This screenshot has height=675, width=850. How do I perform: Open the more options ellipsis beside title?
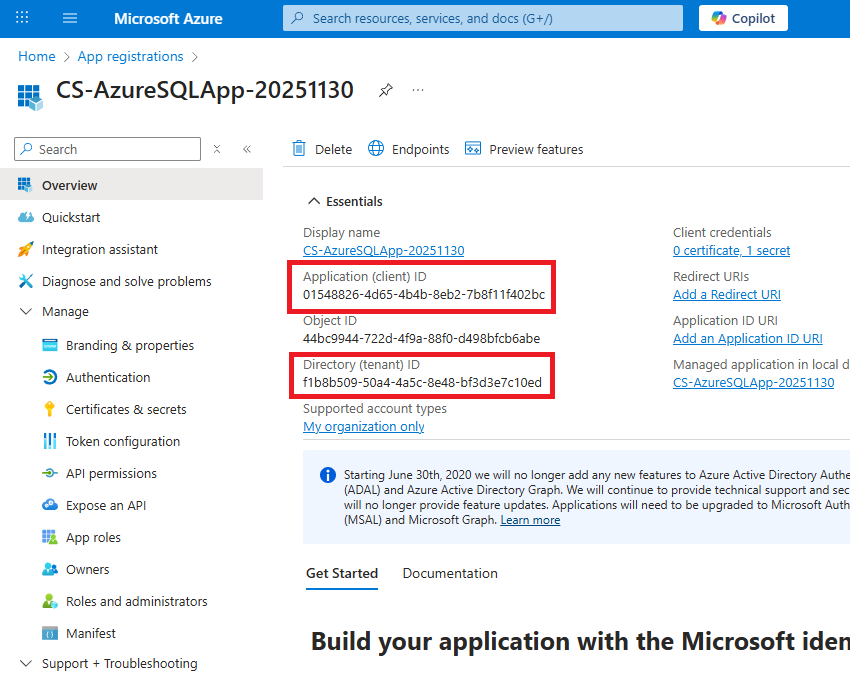[418, 91]
